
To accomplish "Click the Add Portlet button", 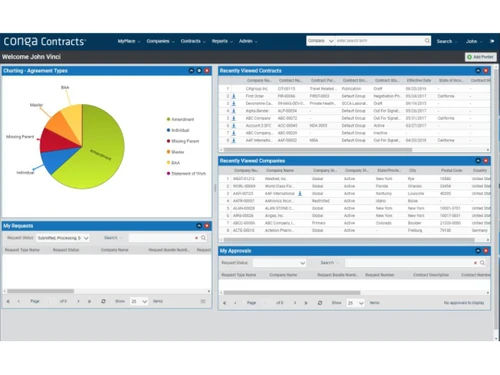I will (x=481, y=57).
